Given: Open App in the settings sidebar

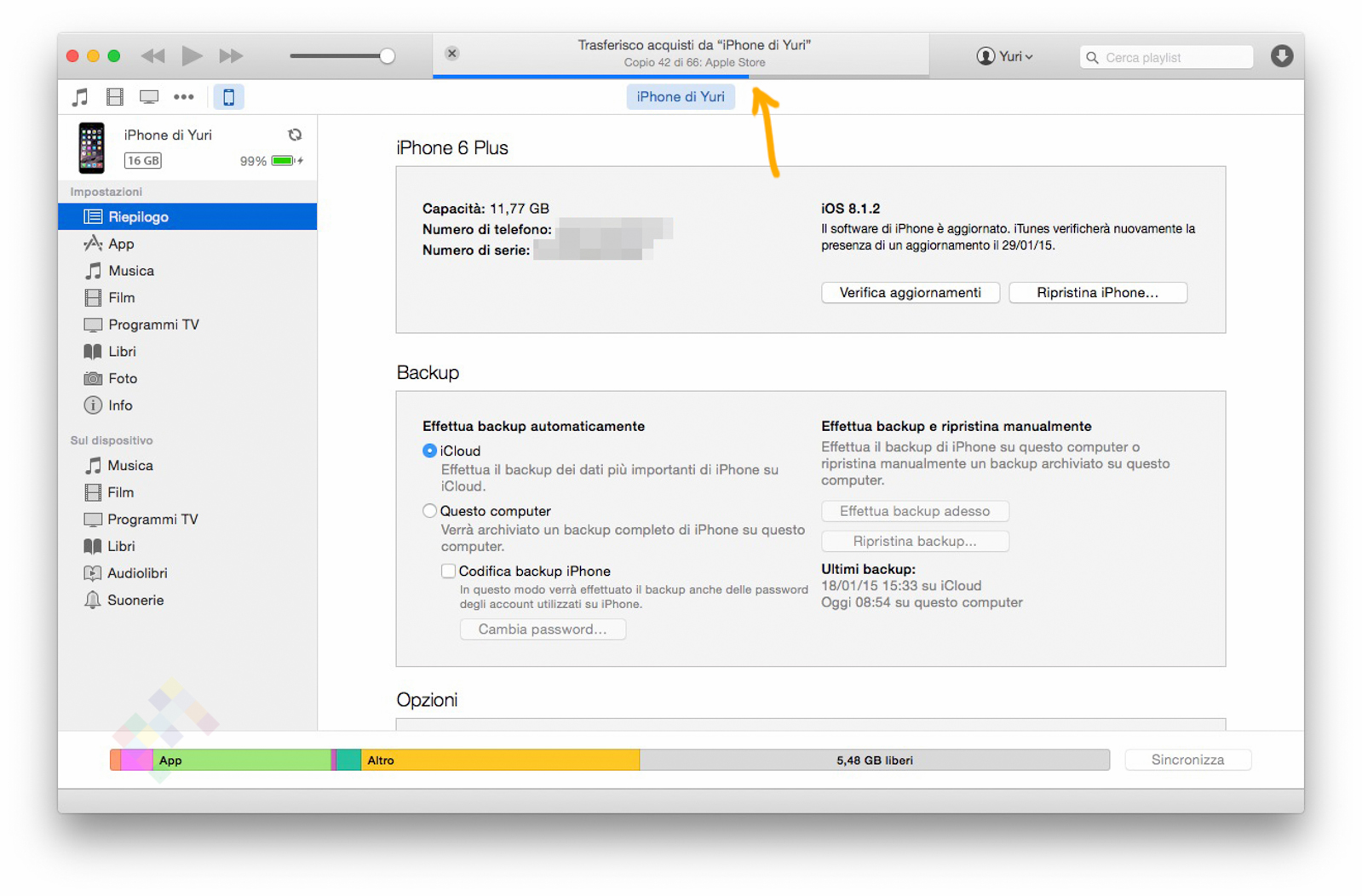Looking at the screenshot, I should (x=187, y=244).
